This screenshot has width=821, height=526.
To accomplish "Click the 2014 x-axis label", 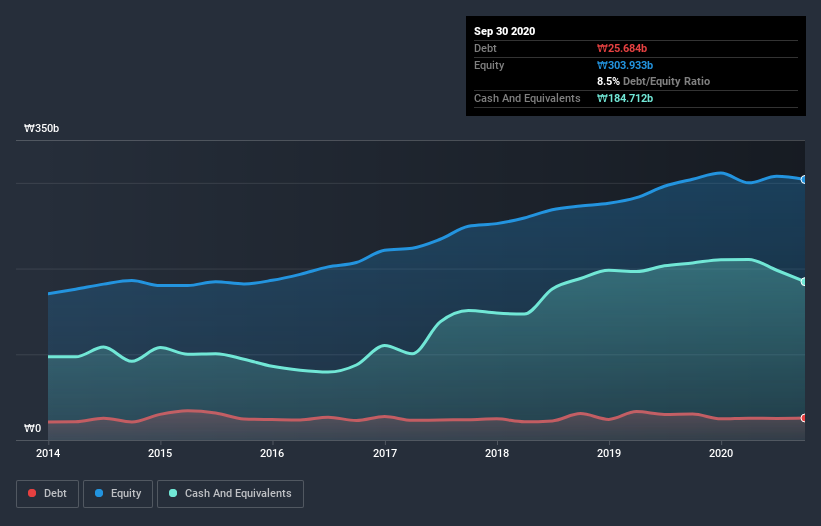I will (48, 453).
